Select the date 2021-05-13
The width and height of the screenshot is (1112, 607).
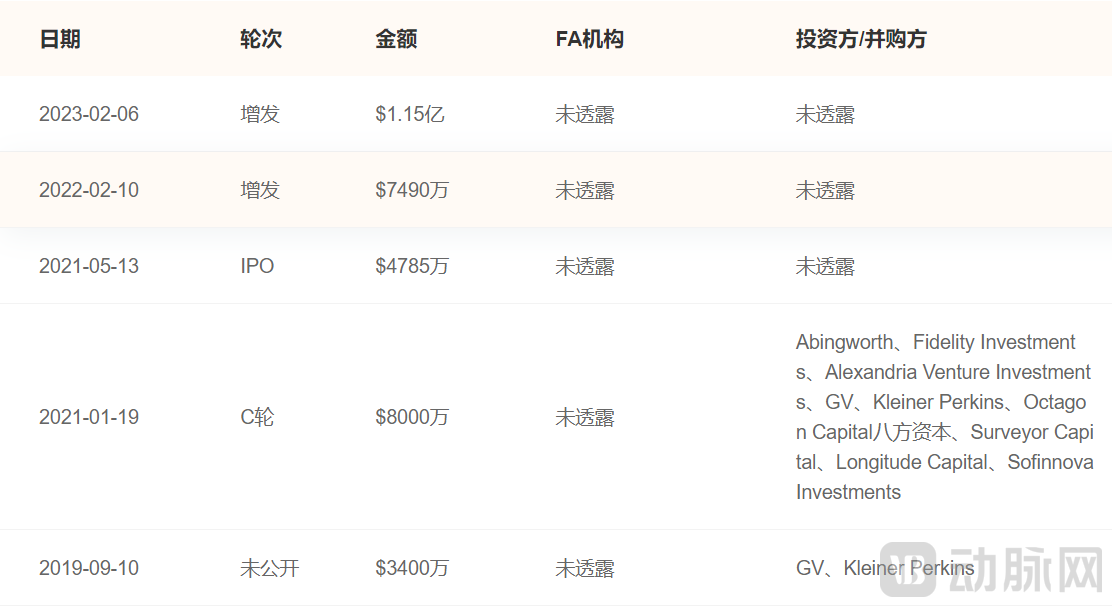click(x=89, y=266)
